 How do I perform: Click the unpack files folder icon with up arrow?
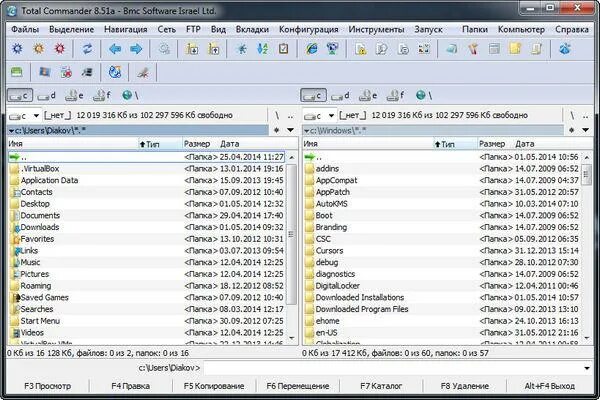coord(213,49)
